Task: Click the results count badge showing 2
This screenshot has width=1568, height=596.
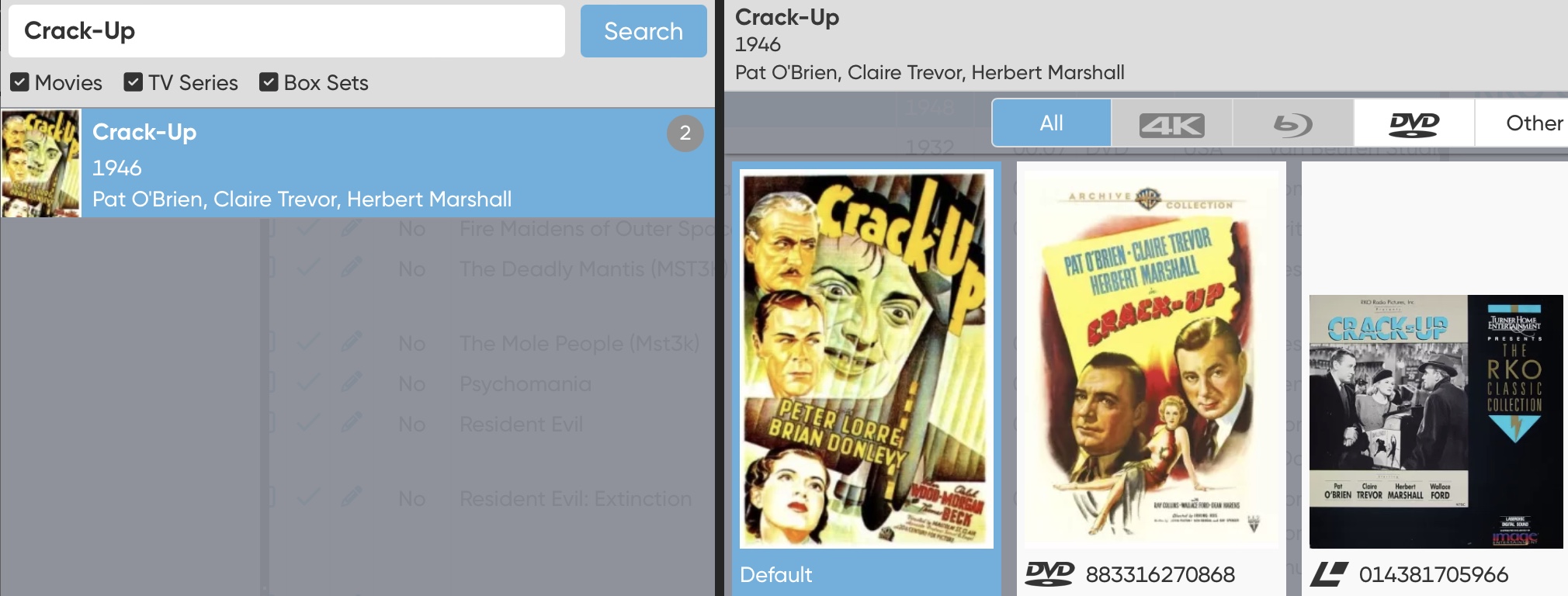Action: (685, 133)
